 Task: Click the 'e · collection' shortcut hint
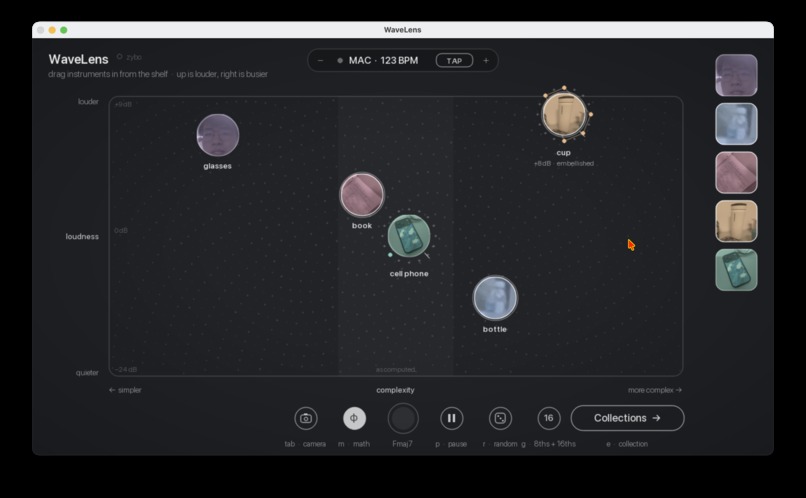(x=627, y=444)
